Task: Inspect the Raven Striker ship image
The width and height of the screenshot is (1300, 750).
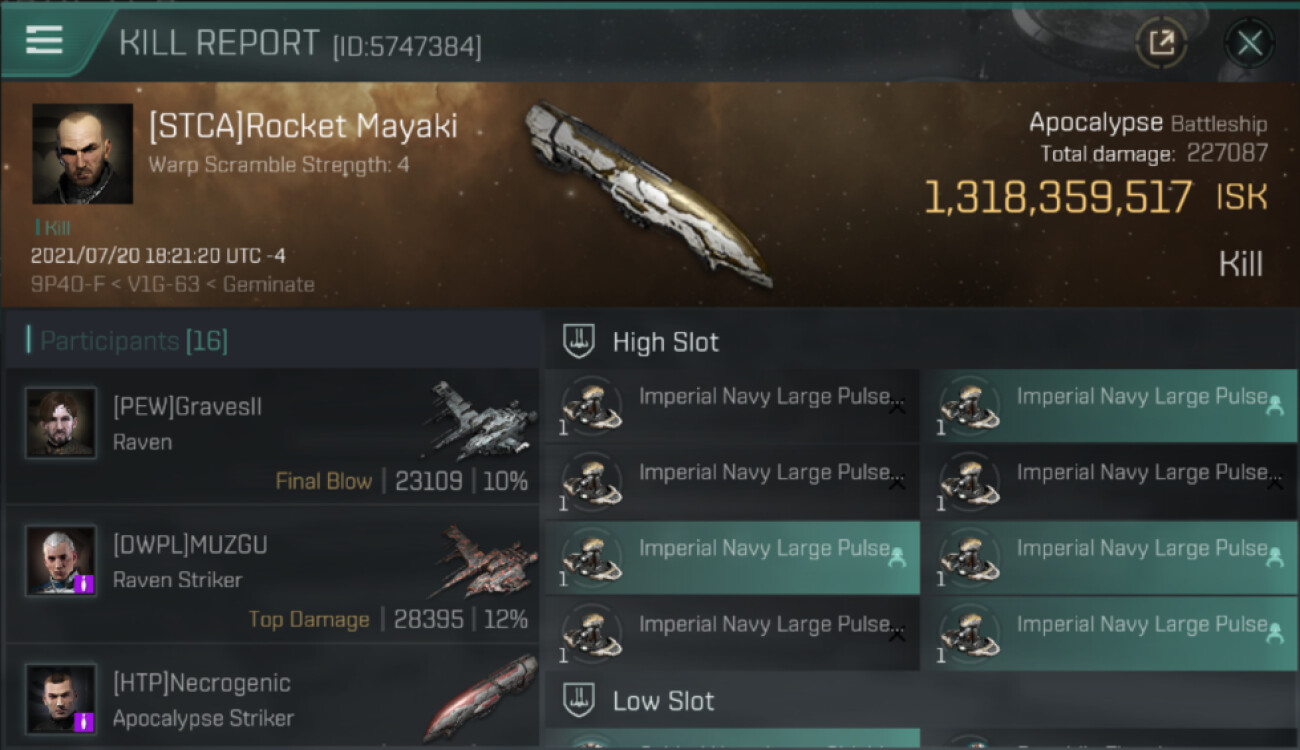Action: [x=483, y=558]
